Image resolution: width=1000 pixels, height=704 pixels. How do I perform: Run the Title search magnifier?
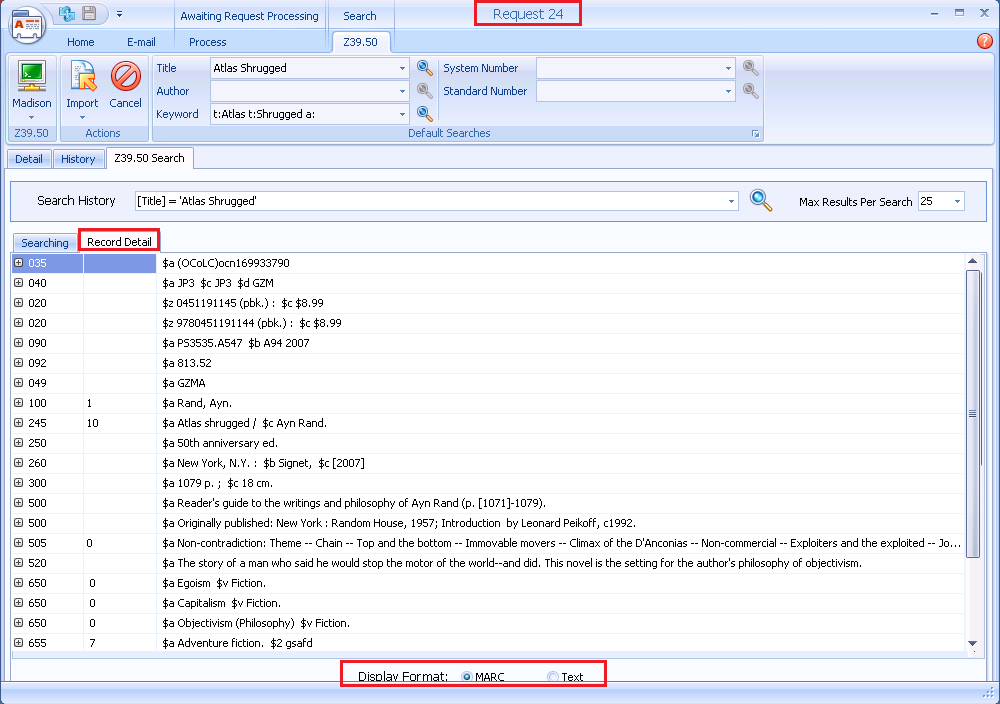424,68
